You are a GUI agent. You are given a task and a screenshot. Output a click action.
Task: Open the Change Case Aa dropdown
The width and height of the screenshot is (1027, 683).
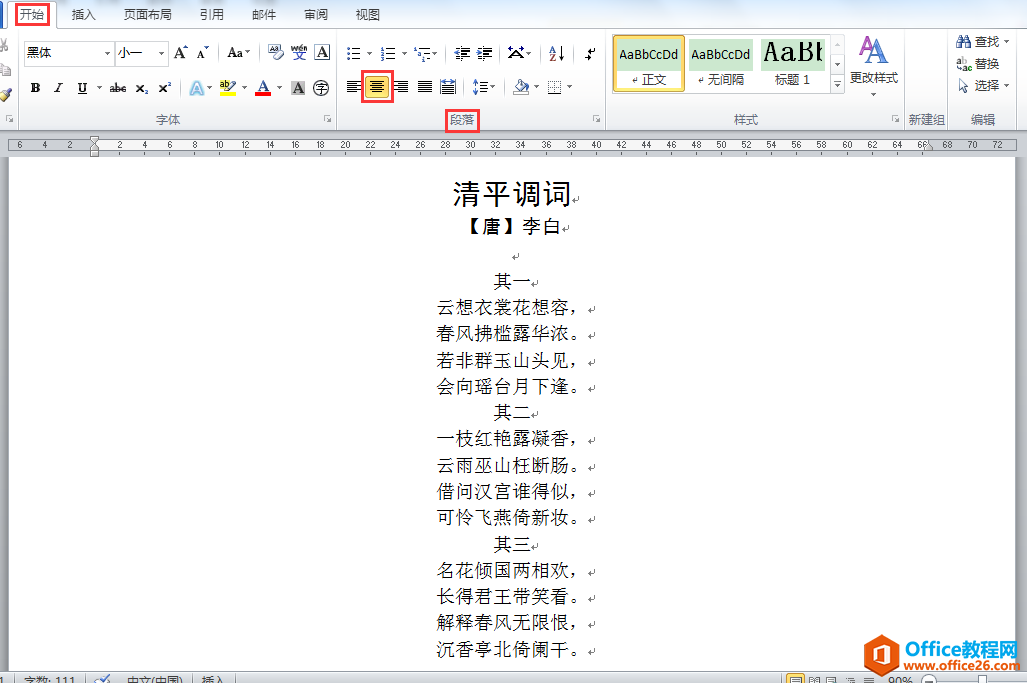238,53
